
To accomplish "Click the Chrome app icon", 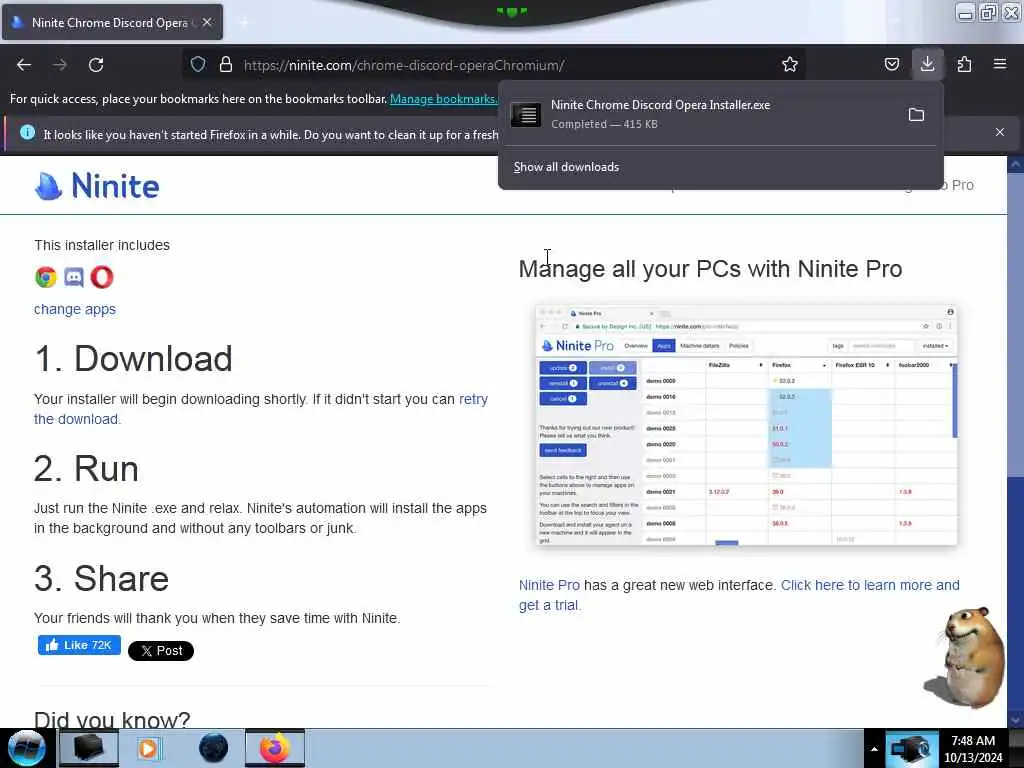I will point(46,278).
